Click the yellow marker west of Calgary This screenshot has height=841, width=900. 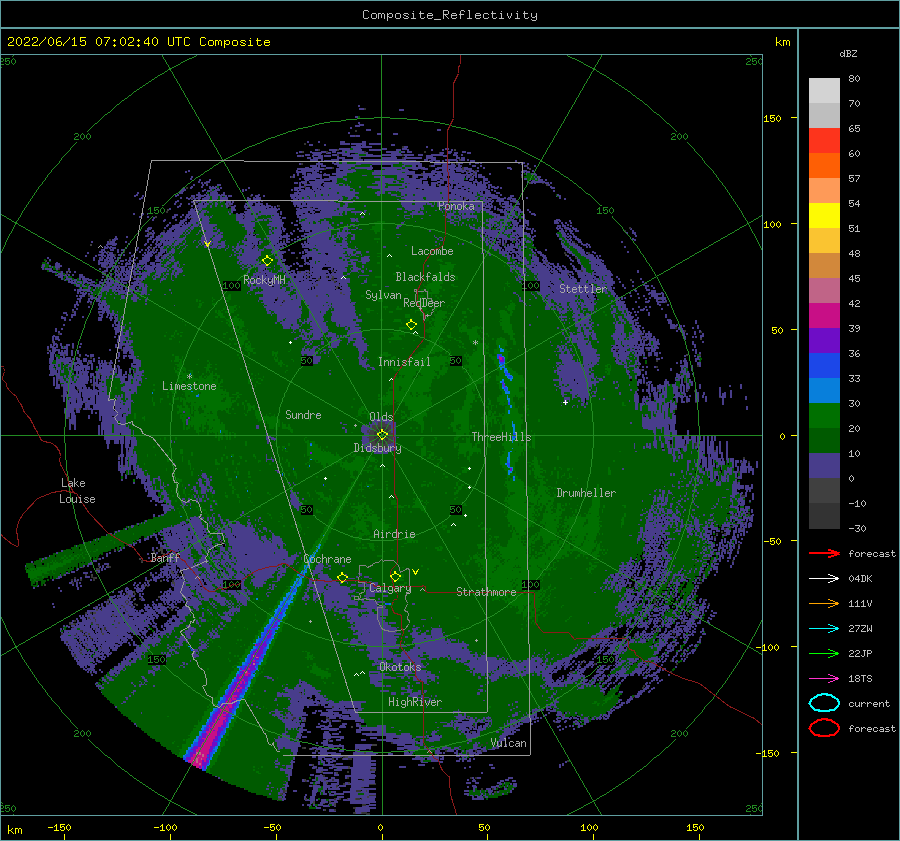click(x=343, y=577)
